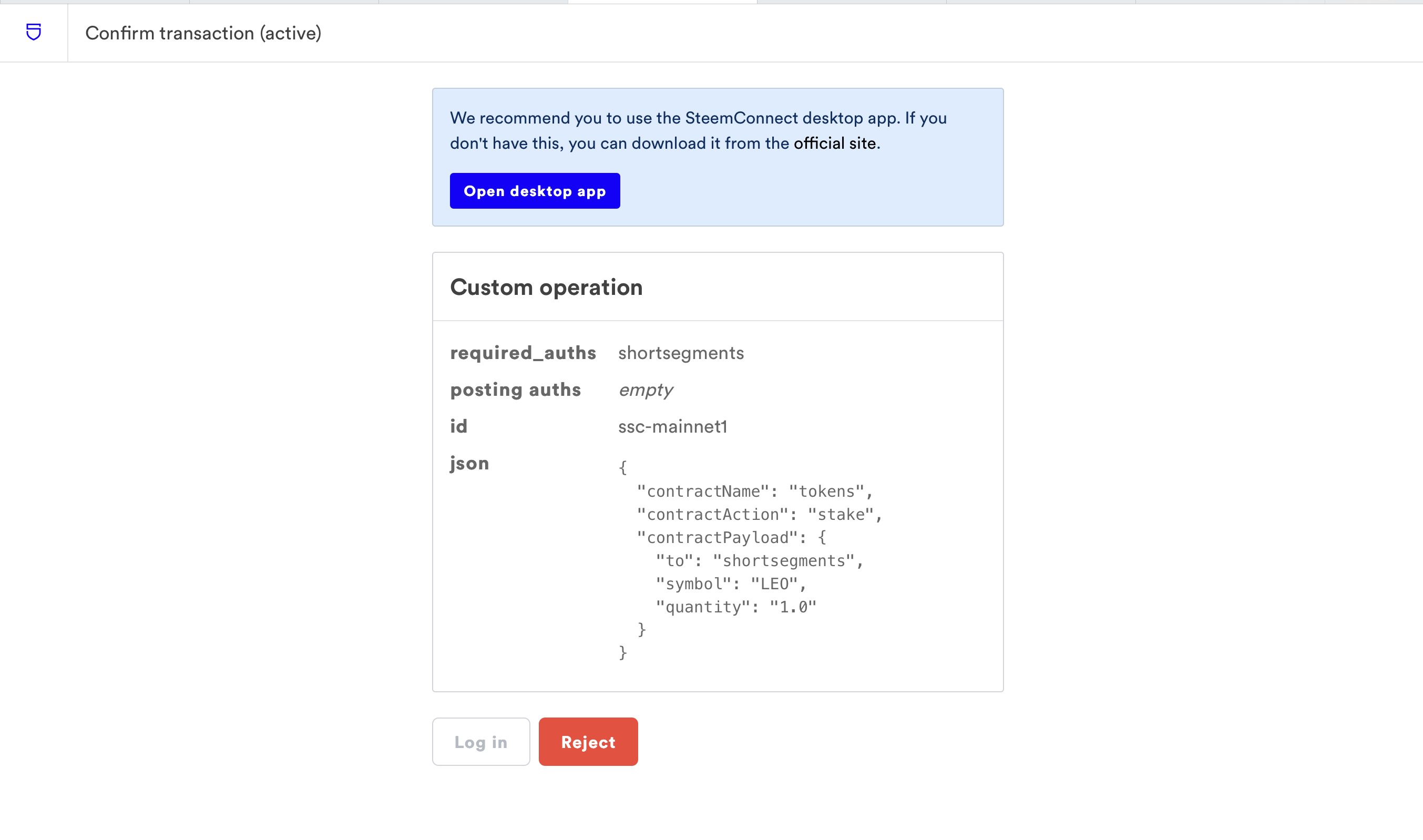The image size is (1423, 840).
Task: Select the "contractName": "tokens" line
Action: point(755,491)
